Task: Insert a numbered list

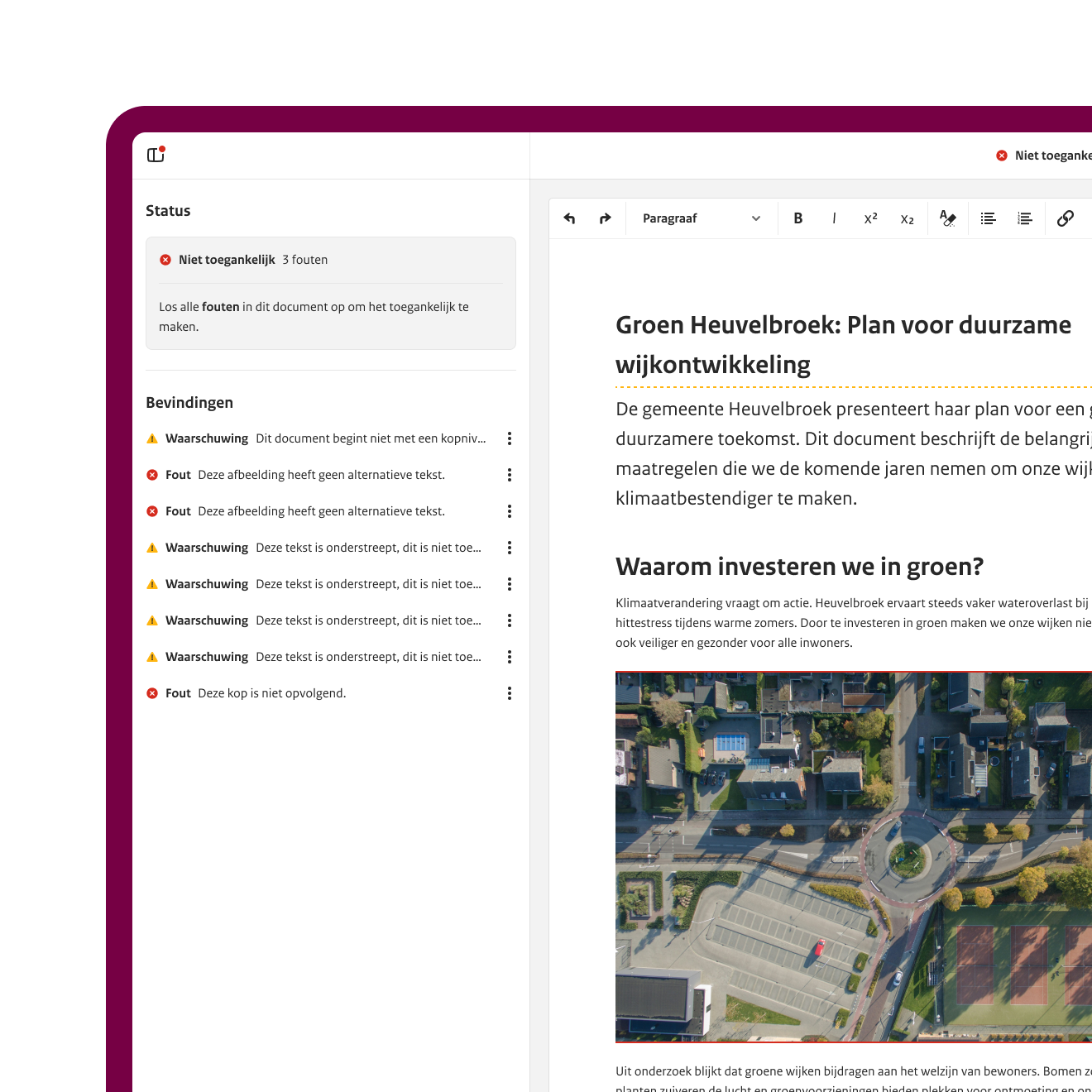Action: (1025, 218)
